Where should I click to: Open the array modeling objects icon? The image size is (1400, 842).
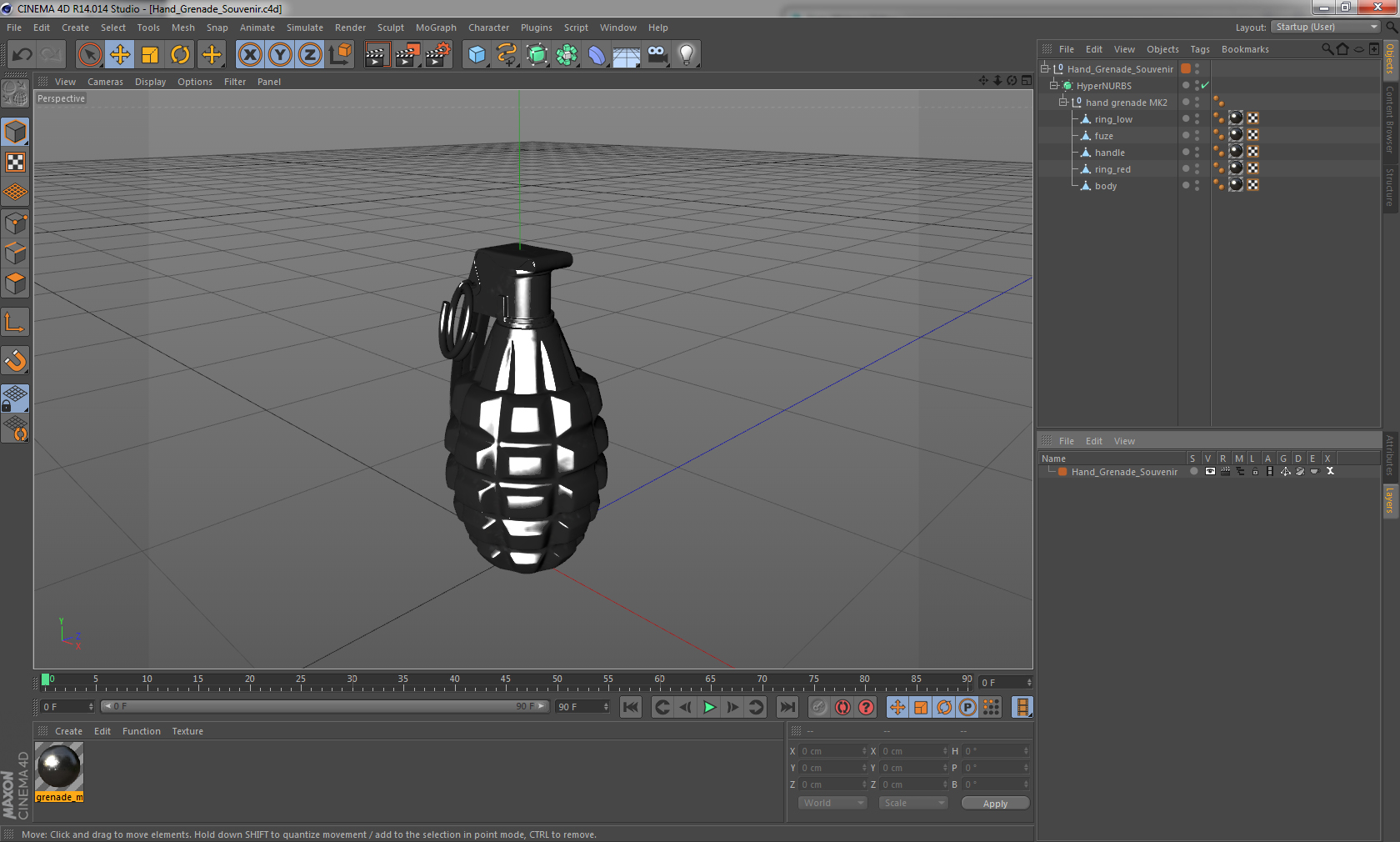tap(567, 55)
